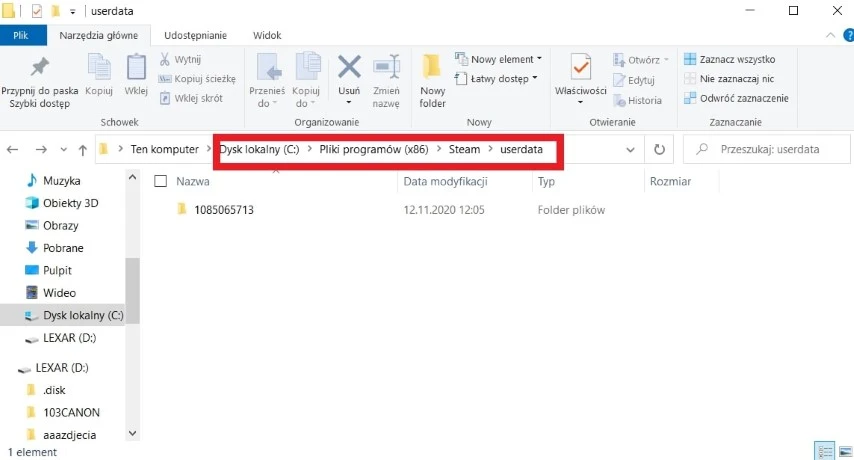Go up one level with up arrow
The image size is (854, 460).
(x=83, y=150)
